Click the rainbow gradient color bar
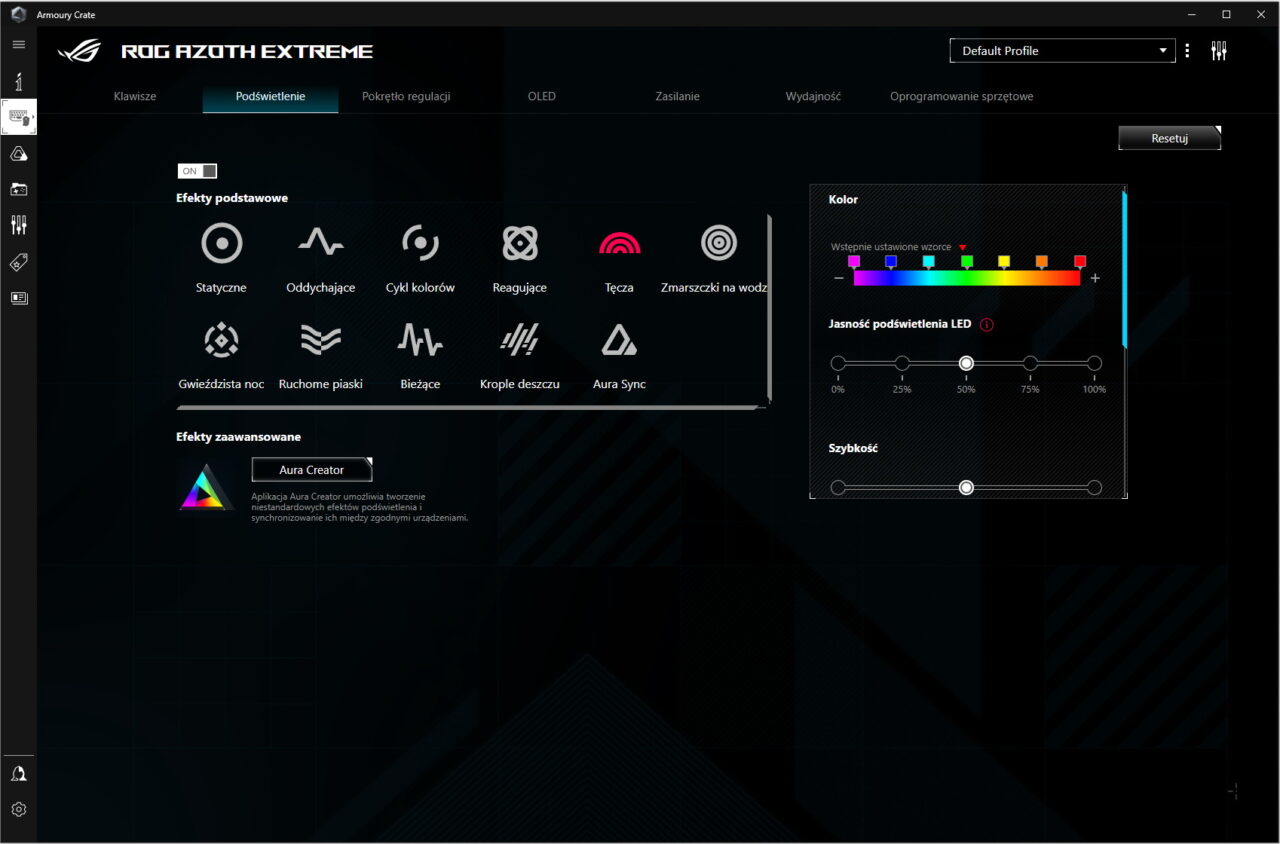This screenshot has width=1280, height=844. click(967, 278)
